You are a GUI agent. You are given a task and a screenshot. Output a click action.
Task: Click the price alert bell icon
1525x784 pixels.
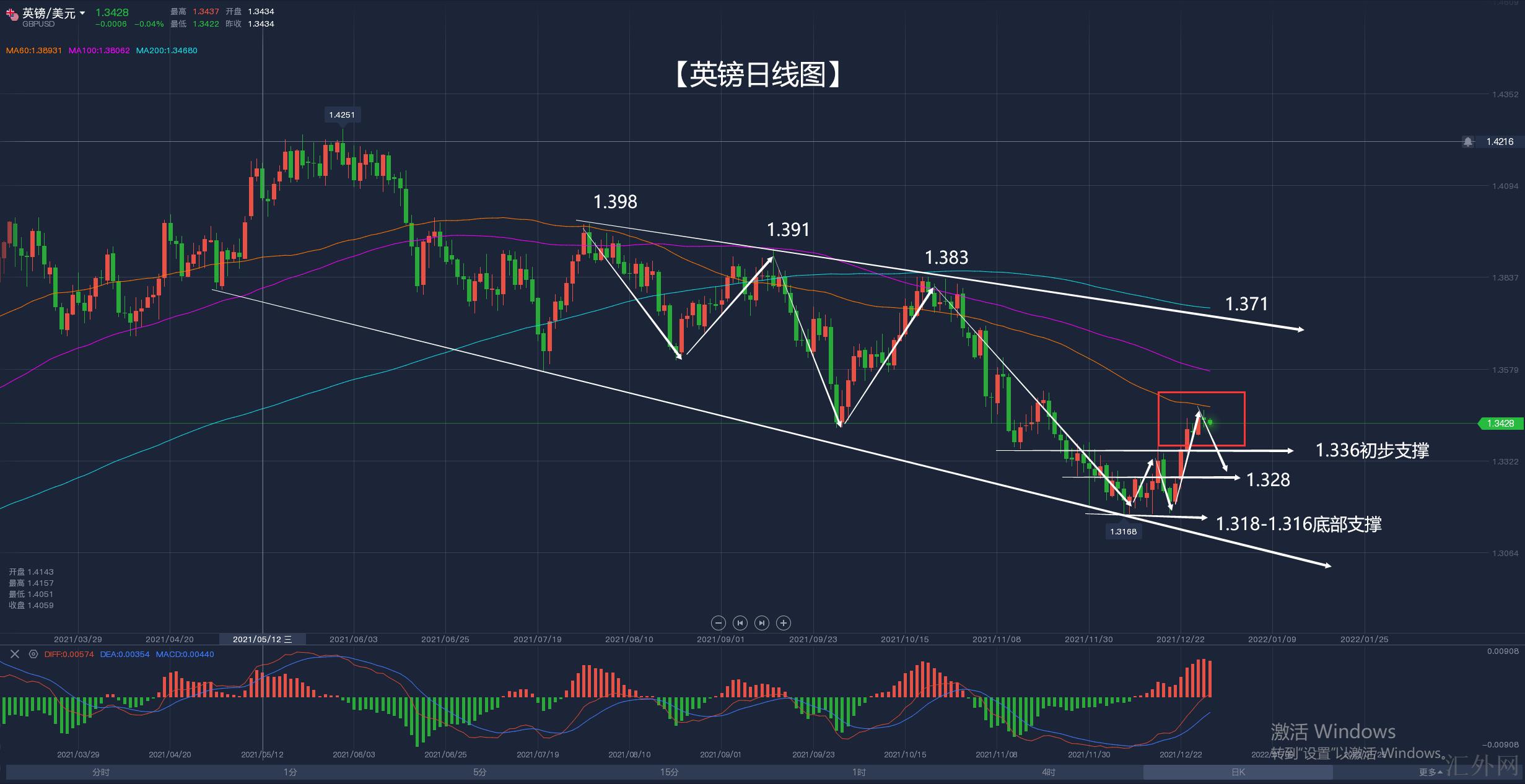tap(1468, 142)
